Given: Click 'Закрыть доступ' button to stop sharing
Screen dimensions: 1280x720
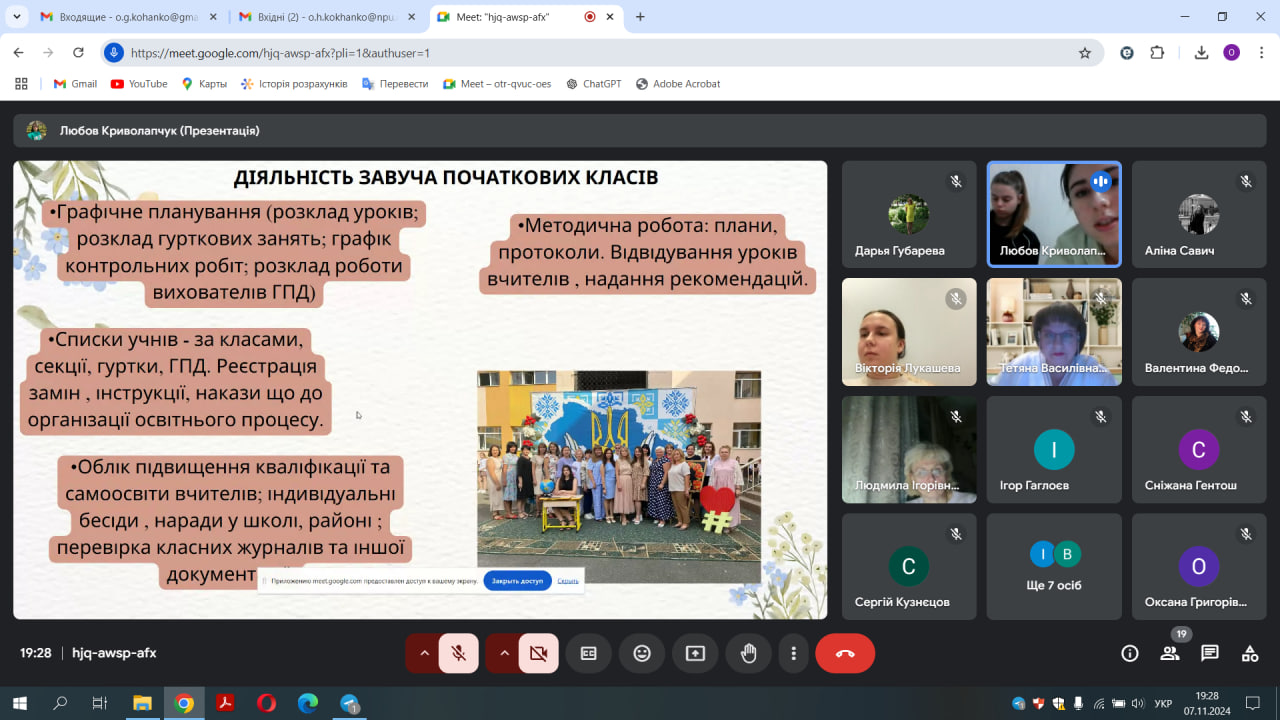Looking at the screenshot, I should [517, 580].
